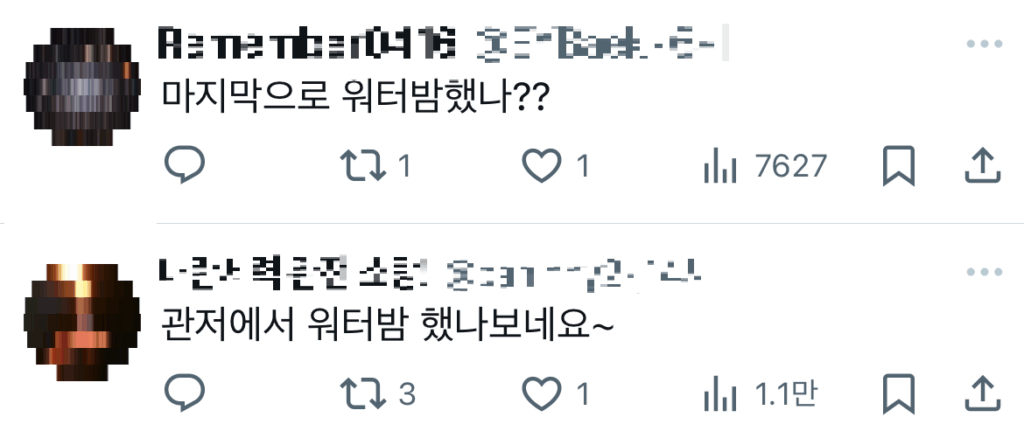The height and width of the screenshot is (445, 1024).
Task: Like the 관저에서 워터밤 tweet
Action: 556,393
